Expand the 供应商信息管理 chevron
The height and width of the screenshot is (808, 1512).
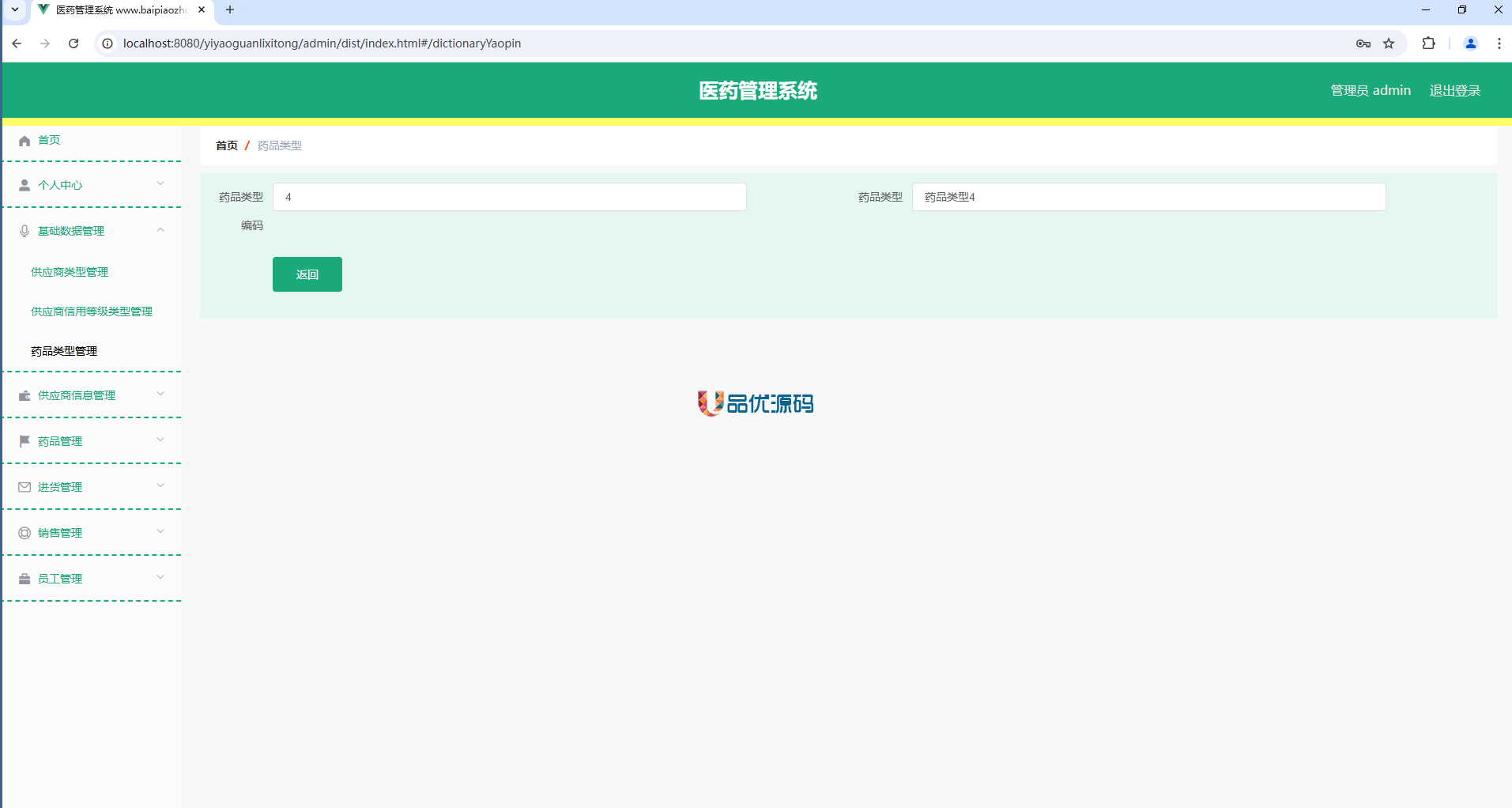[x=160, y=394]
